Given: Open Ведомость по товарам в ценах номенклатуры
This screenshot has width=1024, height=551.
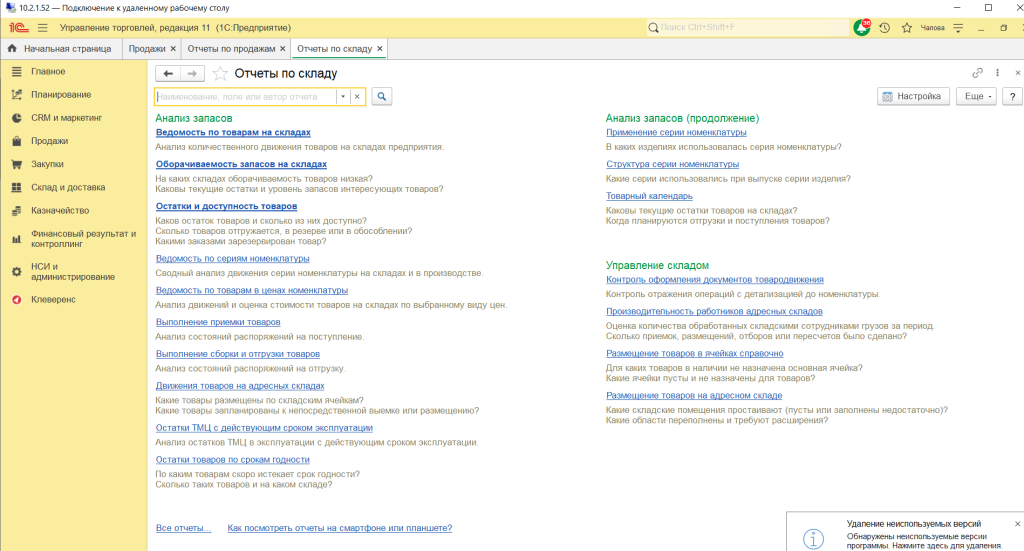Looking at the screenshot, I should pyautogui.click(x=251, y=291).
